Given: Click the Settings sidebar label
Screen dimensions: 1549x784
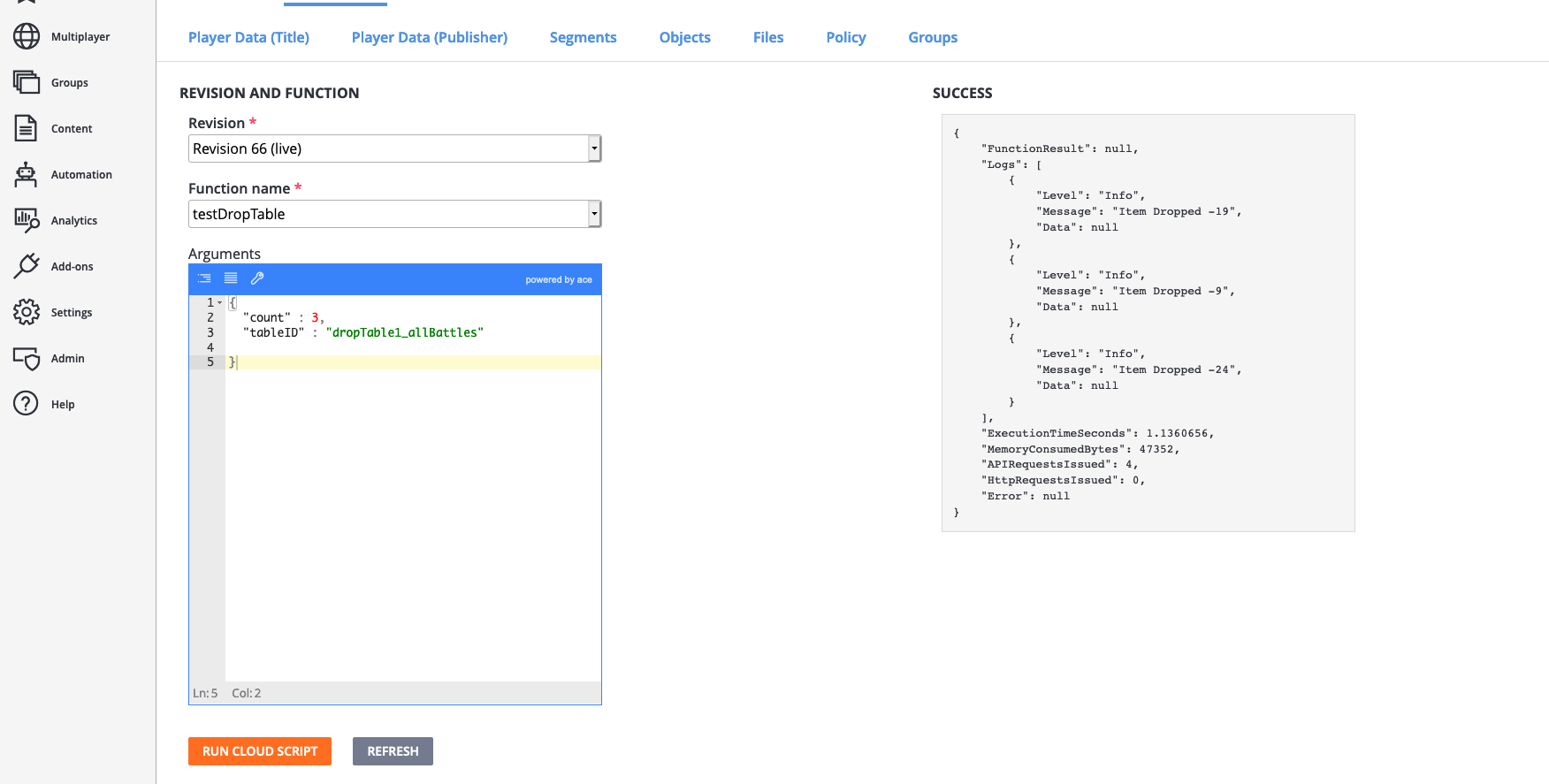Looking at the screenshot, I should (72, 312).
